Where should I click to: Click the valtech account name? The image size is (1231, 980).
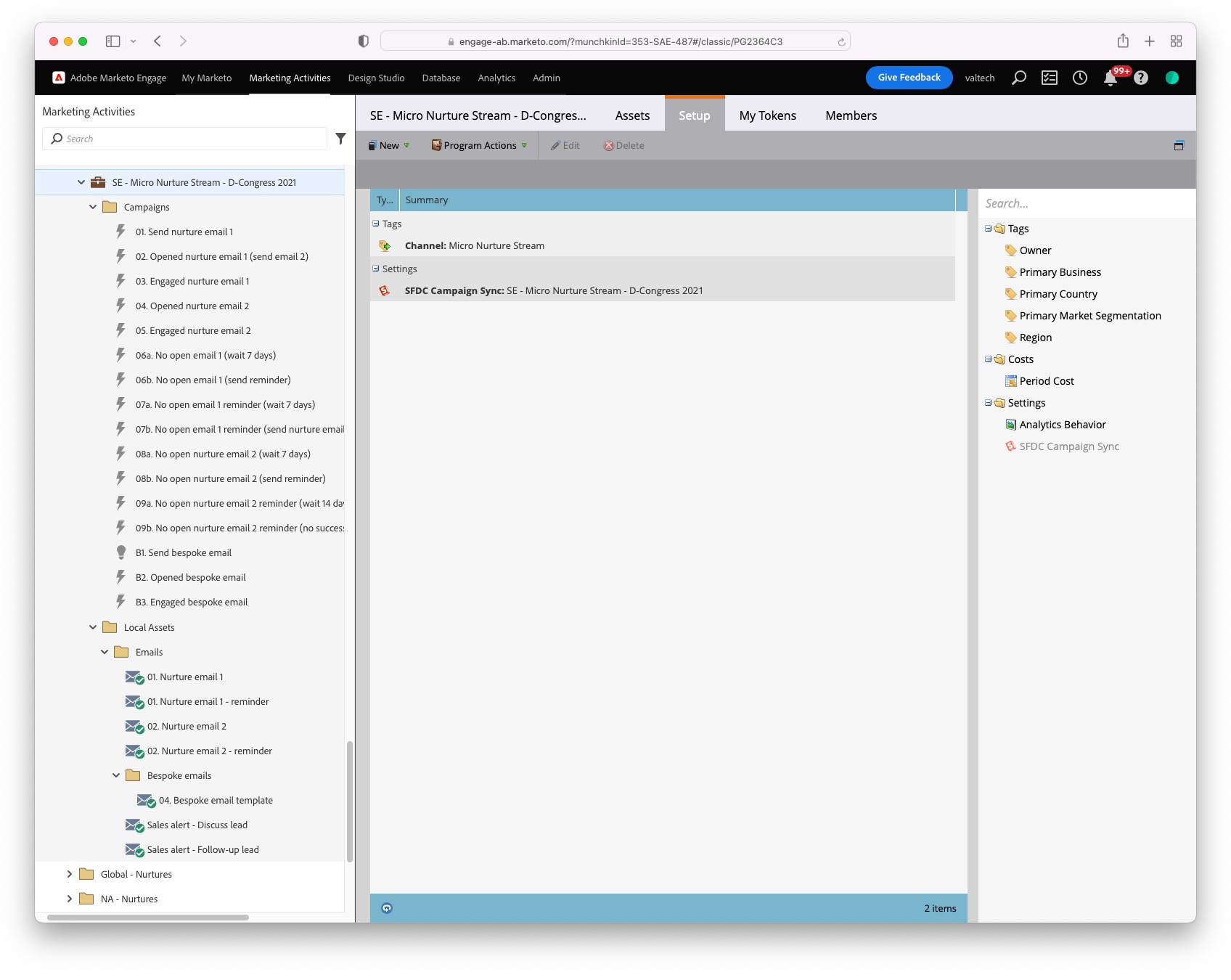[980, 78]
